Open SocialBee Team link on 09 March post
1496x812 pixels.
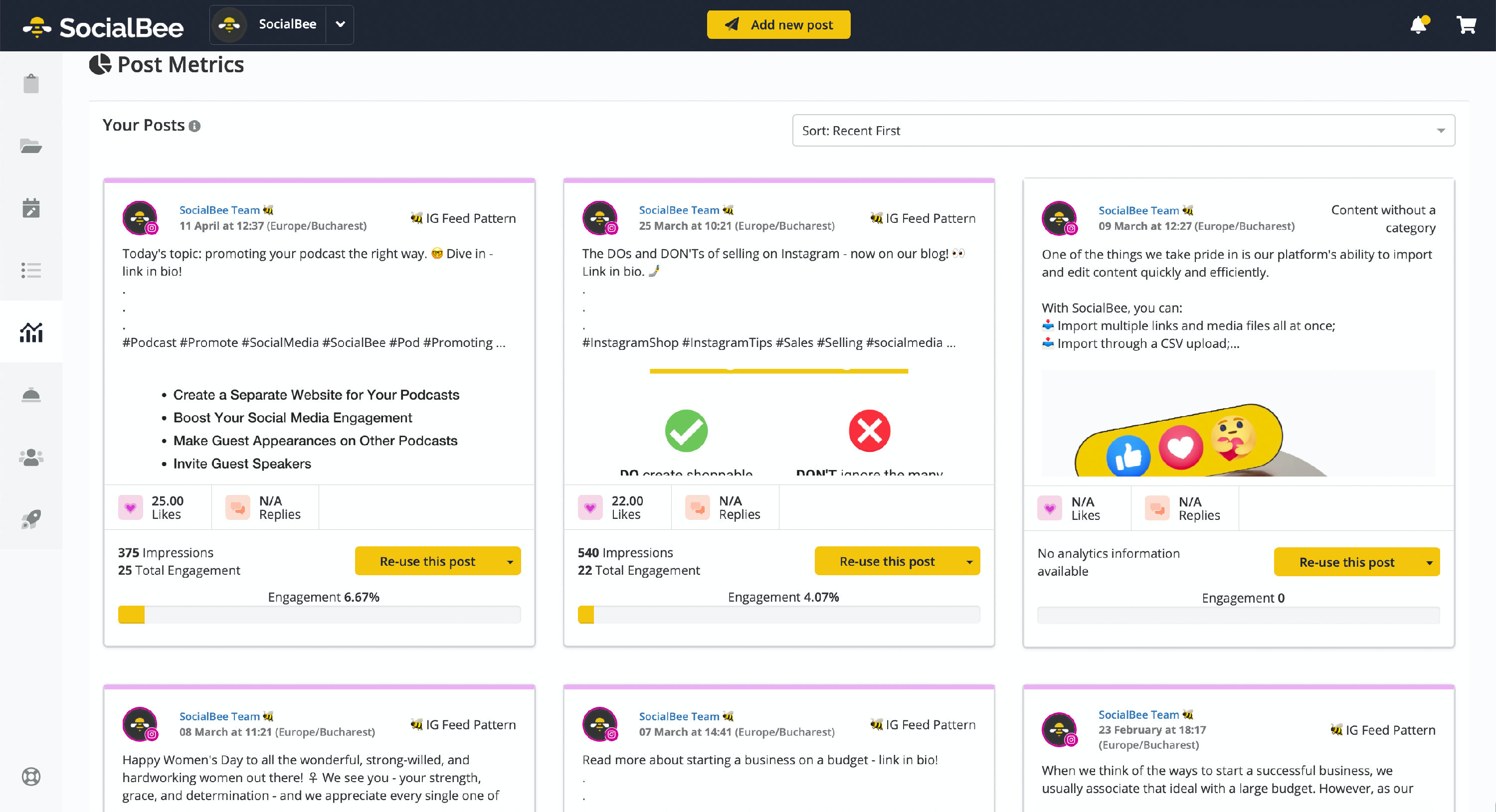[1138, 211]
